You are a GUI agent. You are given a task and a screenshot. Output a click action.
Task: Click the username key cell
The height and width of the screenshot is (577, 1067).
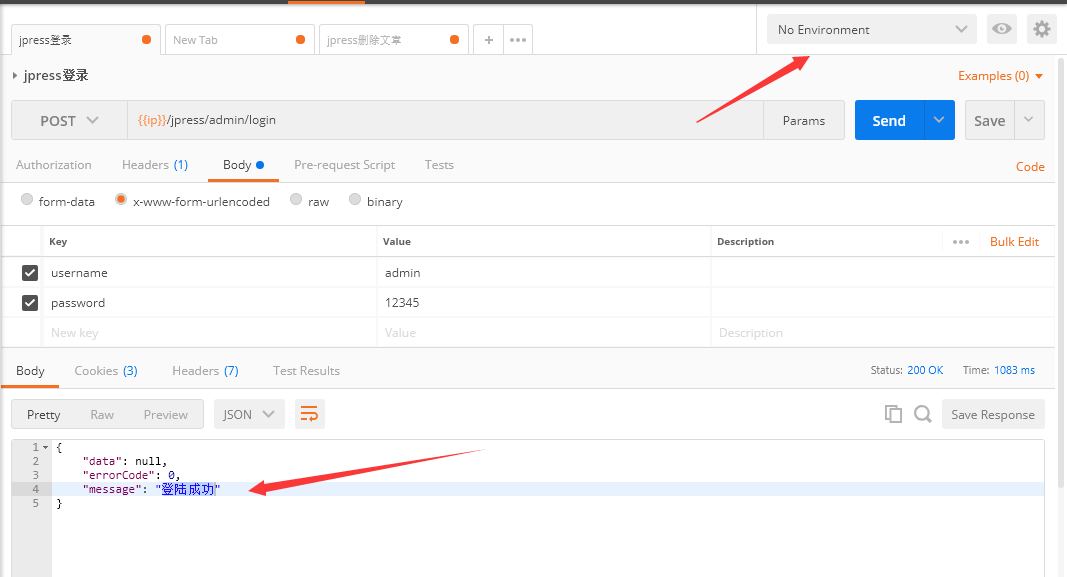pyautogui.click(x=210, y=273)
